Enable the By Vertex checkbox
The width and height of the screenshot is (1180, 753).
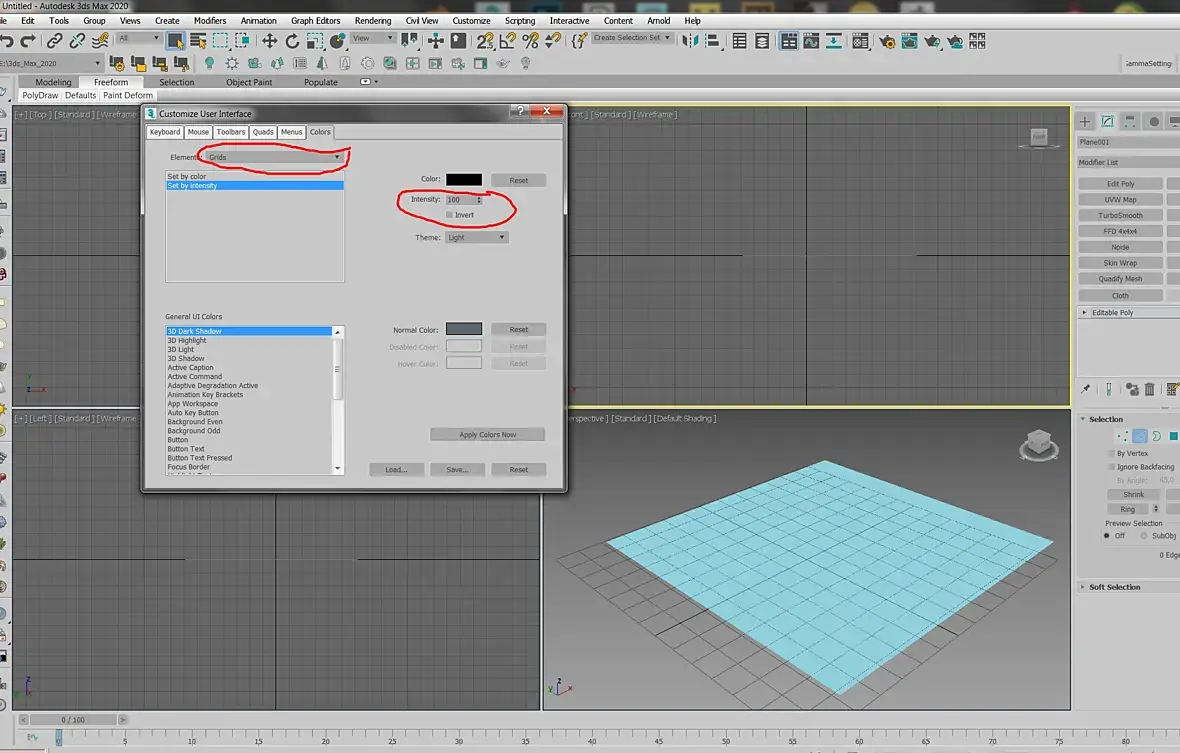(1111, 453)
